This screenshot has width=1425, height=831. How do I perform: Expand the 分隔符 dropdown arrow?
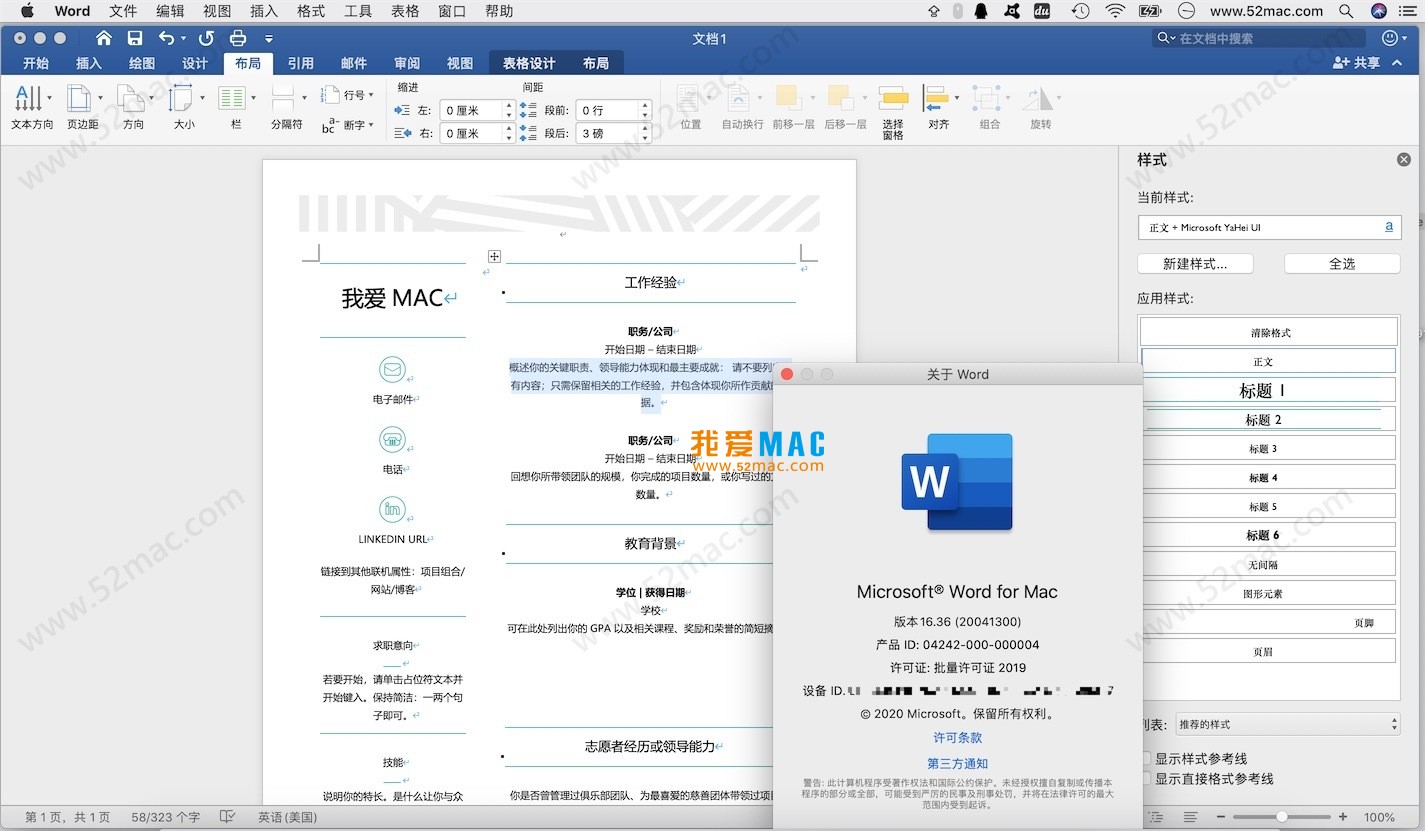pos(304,98)
